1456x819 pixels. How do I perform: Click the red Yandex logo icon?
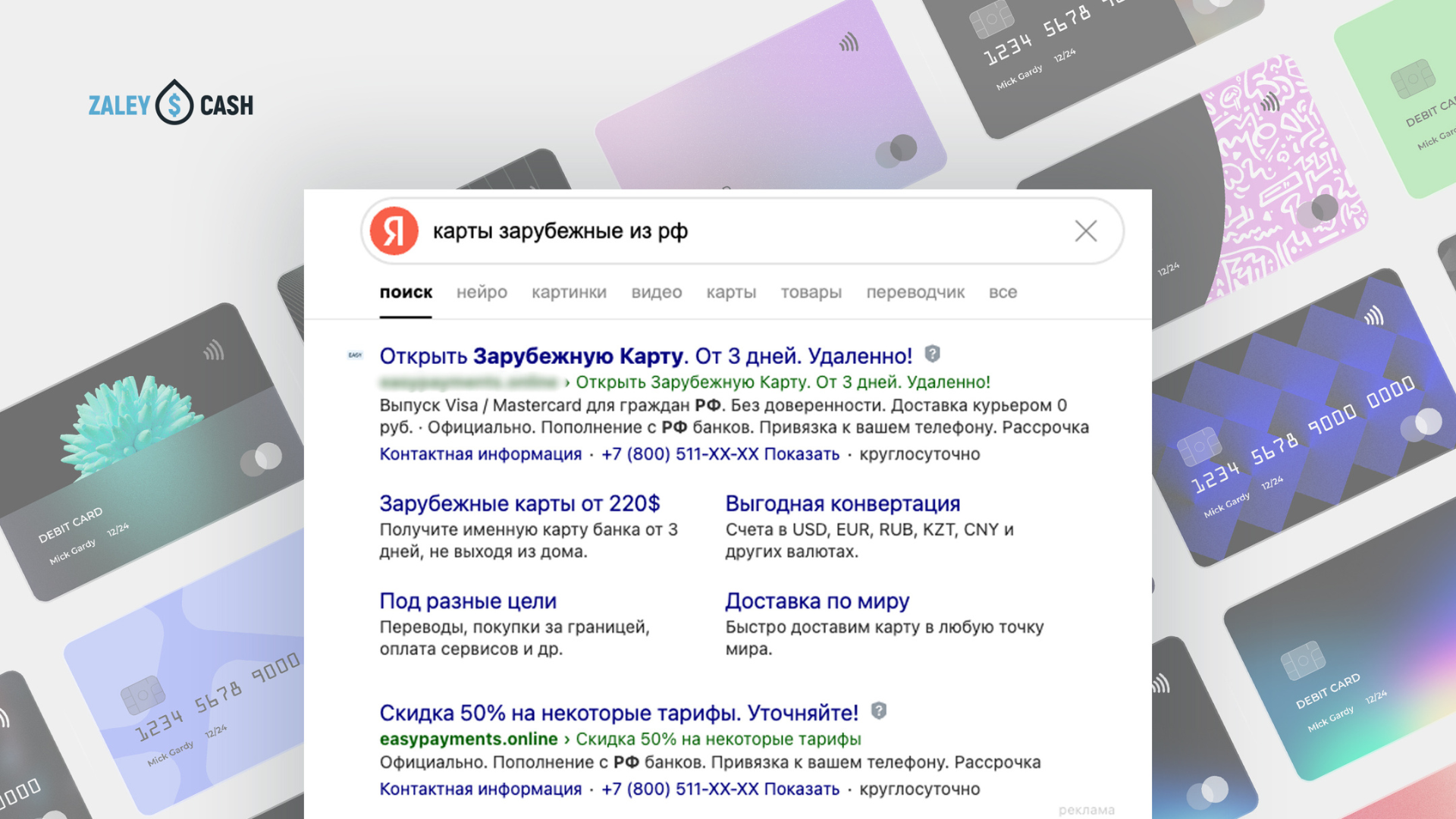(x=394, y=231)
